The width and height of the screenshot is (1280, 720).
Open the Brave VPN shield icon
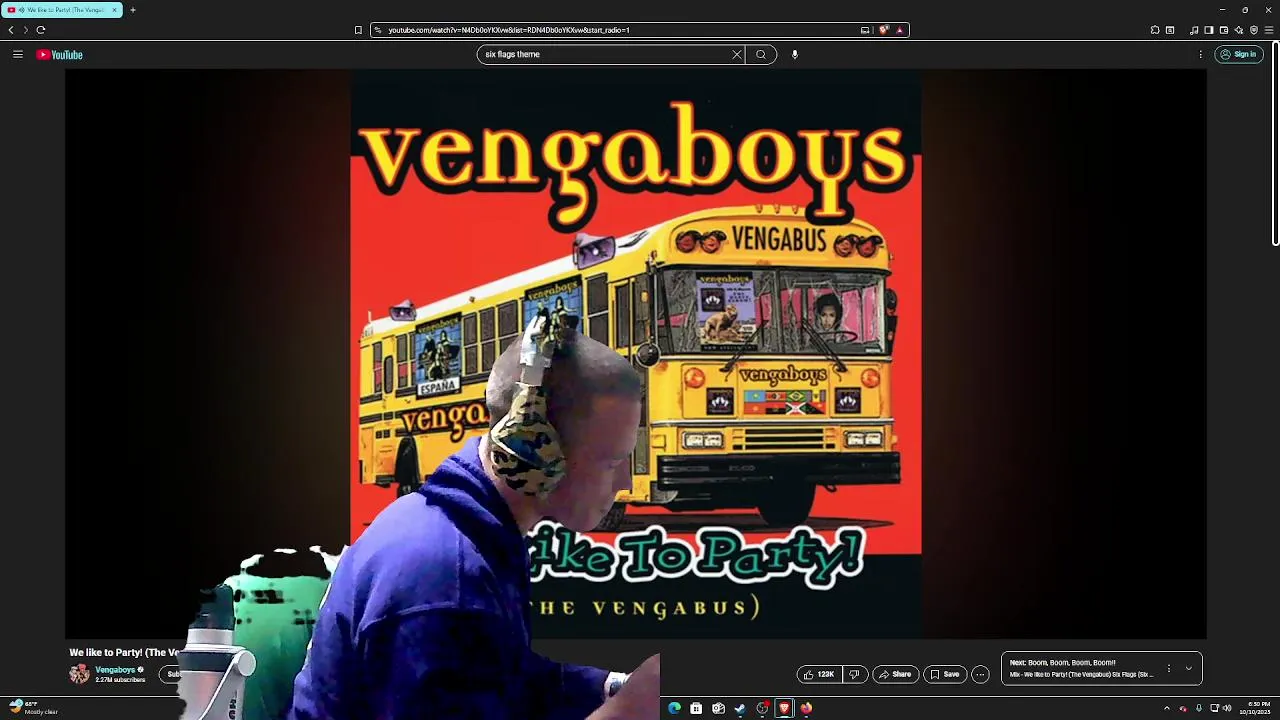click(1254, 30)
